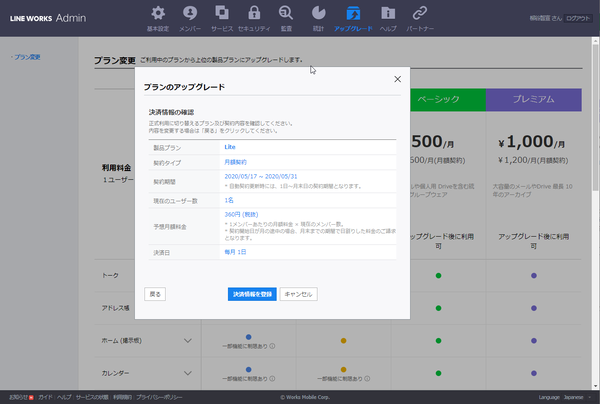Expand the カレンダー row chevron

[x=189, y=375]
